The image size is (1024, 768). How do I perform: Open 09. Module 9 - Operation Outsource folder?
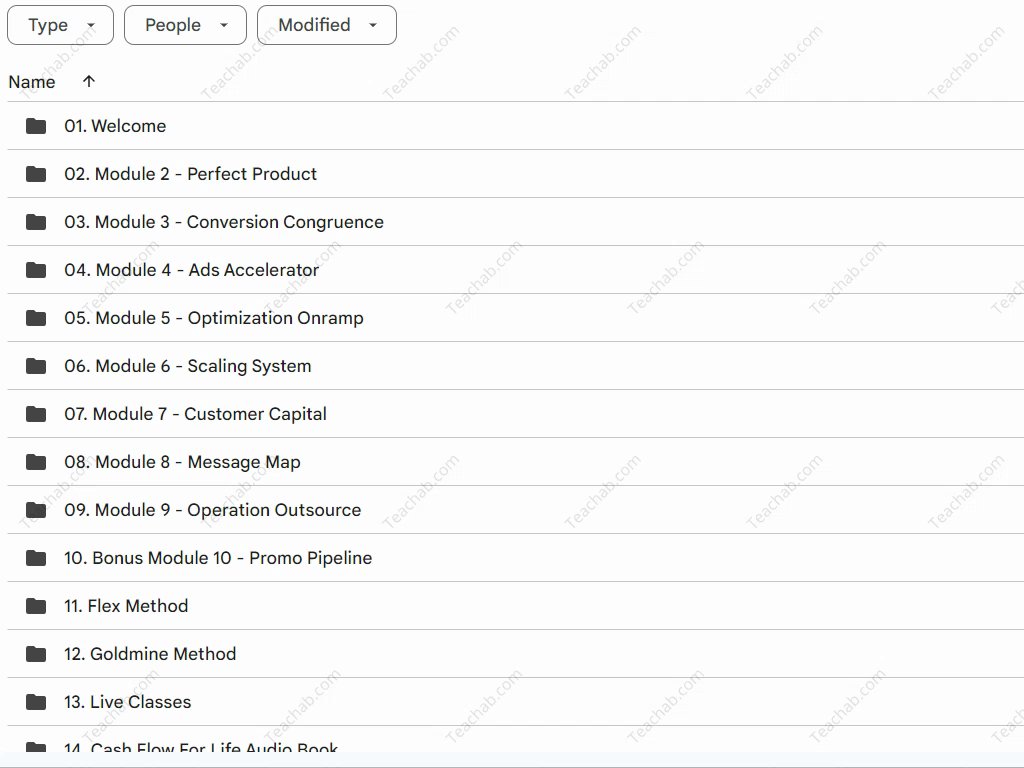(x=213, y=510)
